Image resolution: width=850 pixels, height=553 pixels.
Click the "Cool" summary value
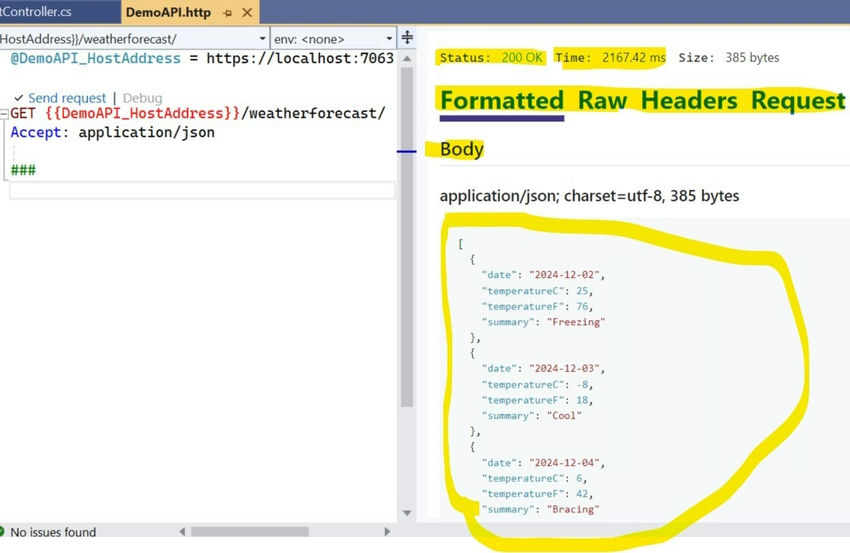point(564,416)
